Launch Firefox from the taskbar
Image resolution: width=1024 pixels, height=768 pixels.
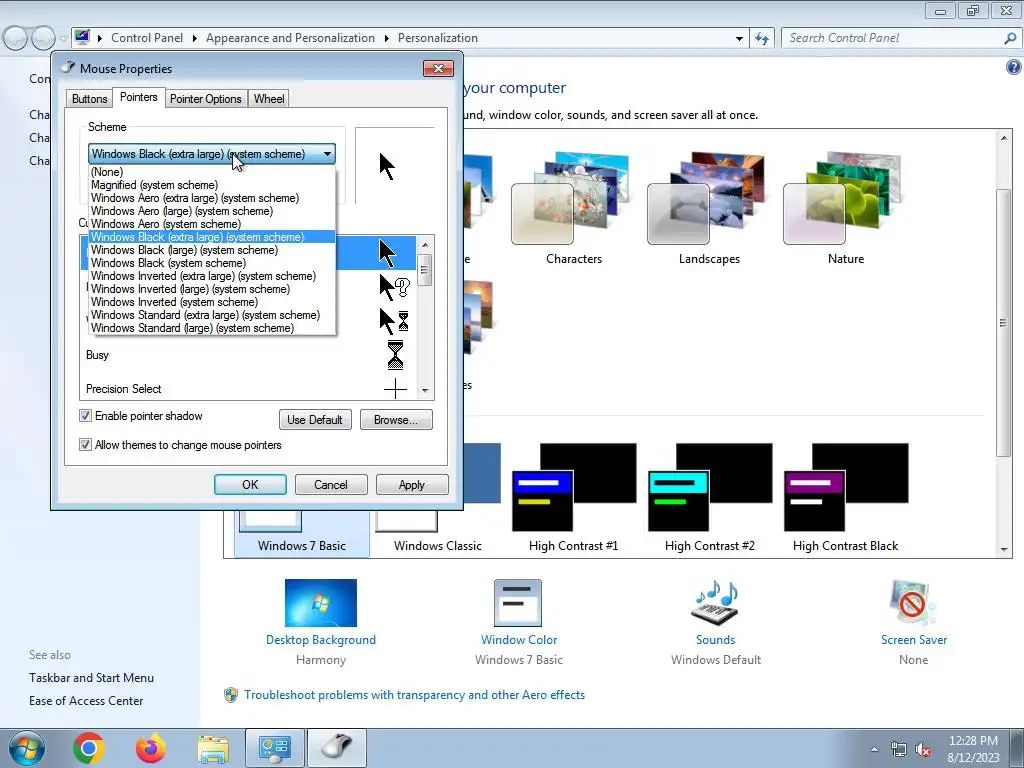[151, 748]
